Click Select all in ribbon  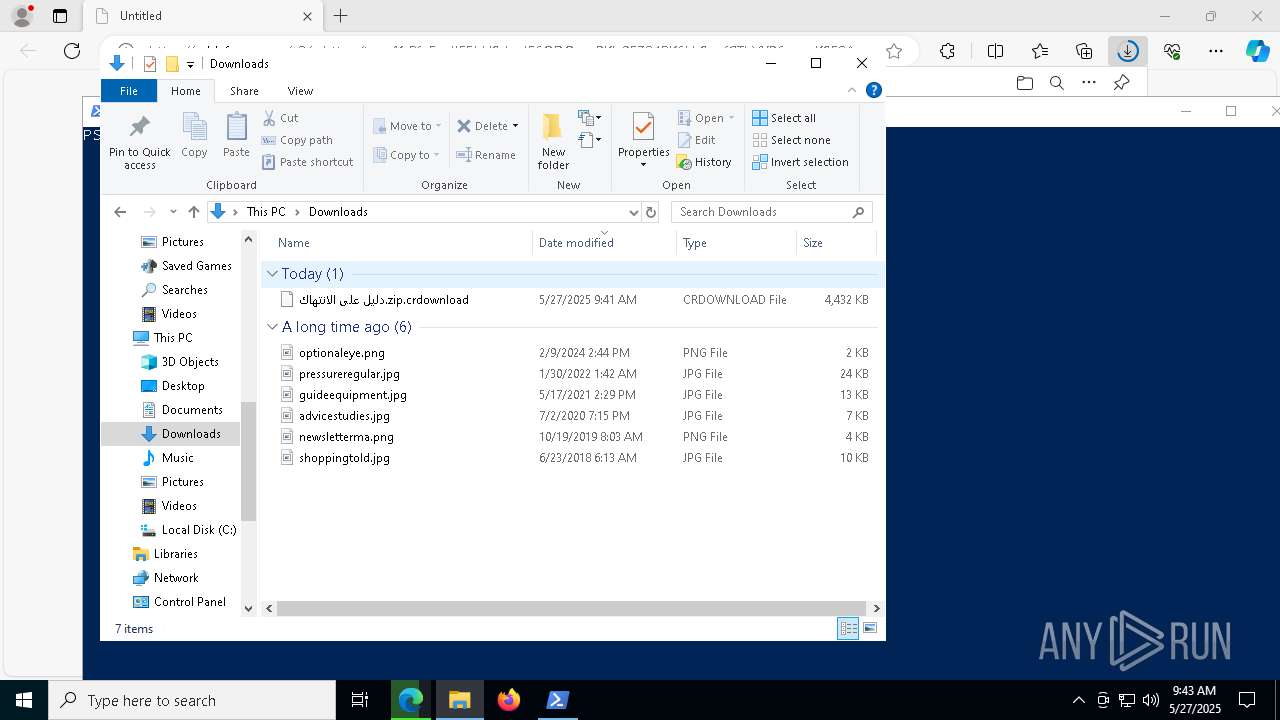coord(784,118)
